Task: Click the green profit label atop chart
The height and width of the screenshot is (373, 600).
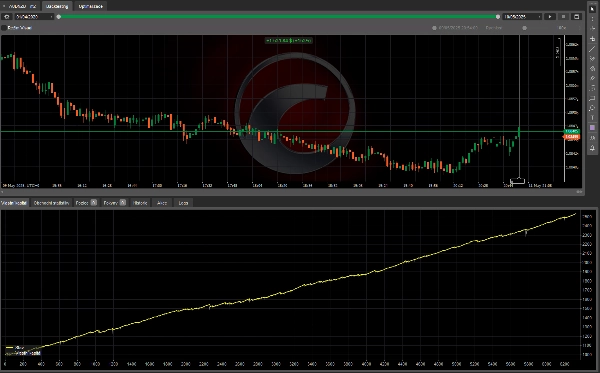Action: pyautogui.click(x=289, y=40)
